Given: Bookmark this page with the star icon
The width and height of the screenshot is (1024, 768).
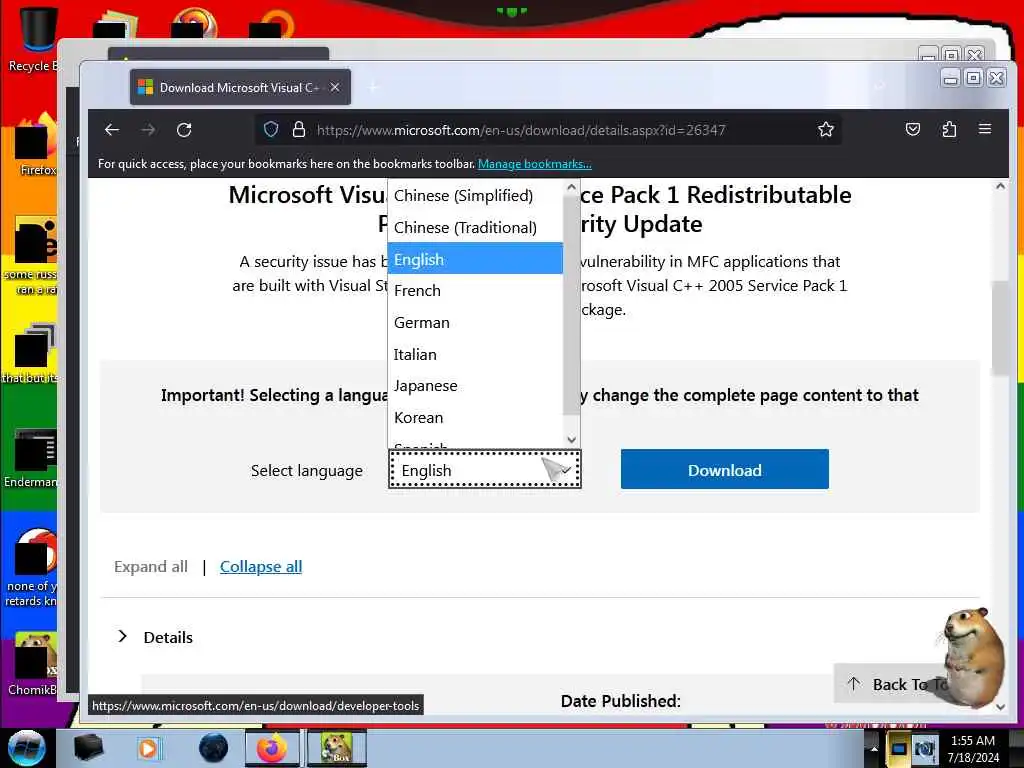Looking at the screenshot, I should [825, 129].
